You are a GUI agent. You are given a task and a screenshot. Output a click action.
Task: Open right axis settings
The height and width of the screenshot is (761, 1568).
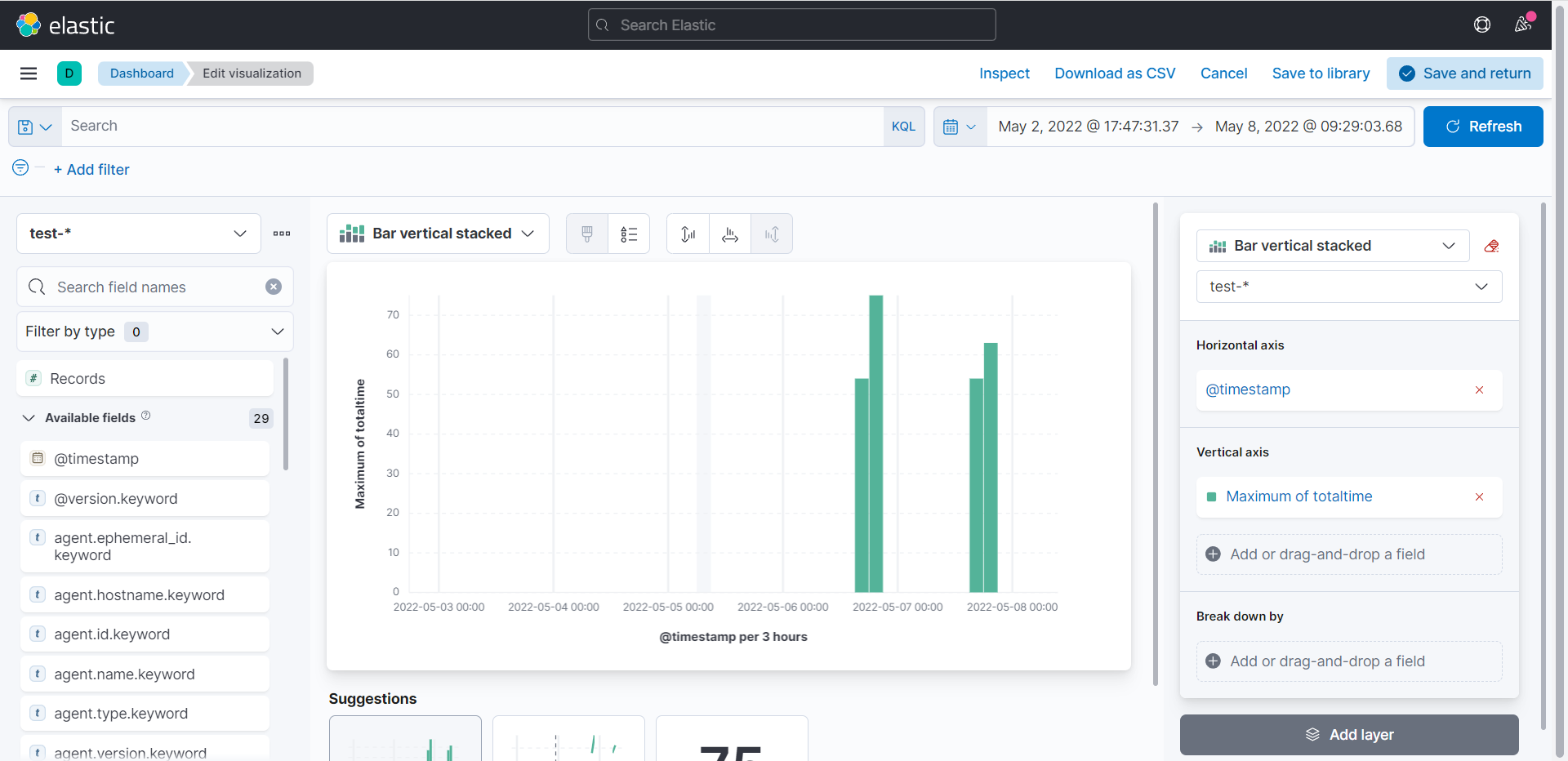pyautogui.click(x=772, y=234)
